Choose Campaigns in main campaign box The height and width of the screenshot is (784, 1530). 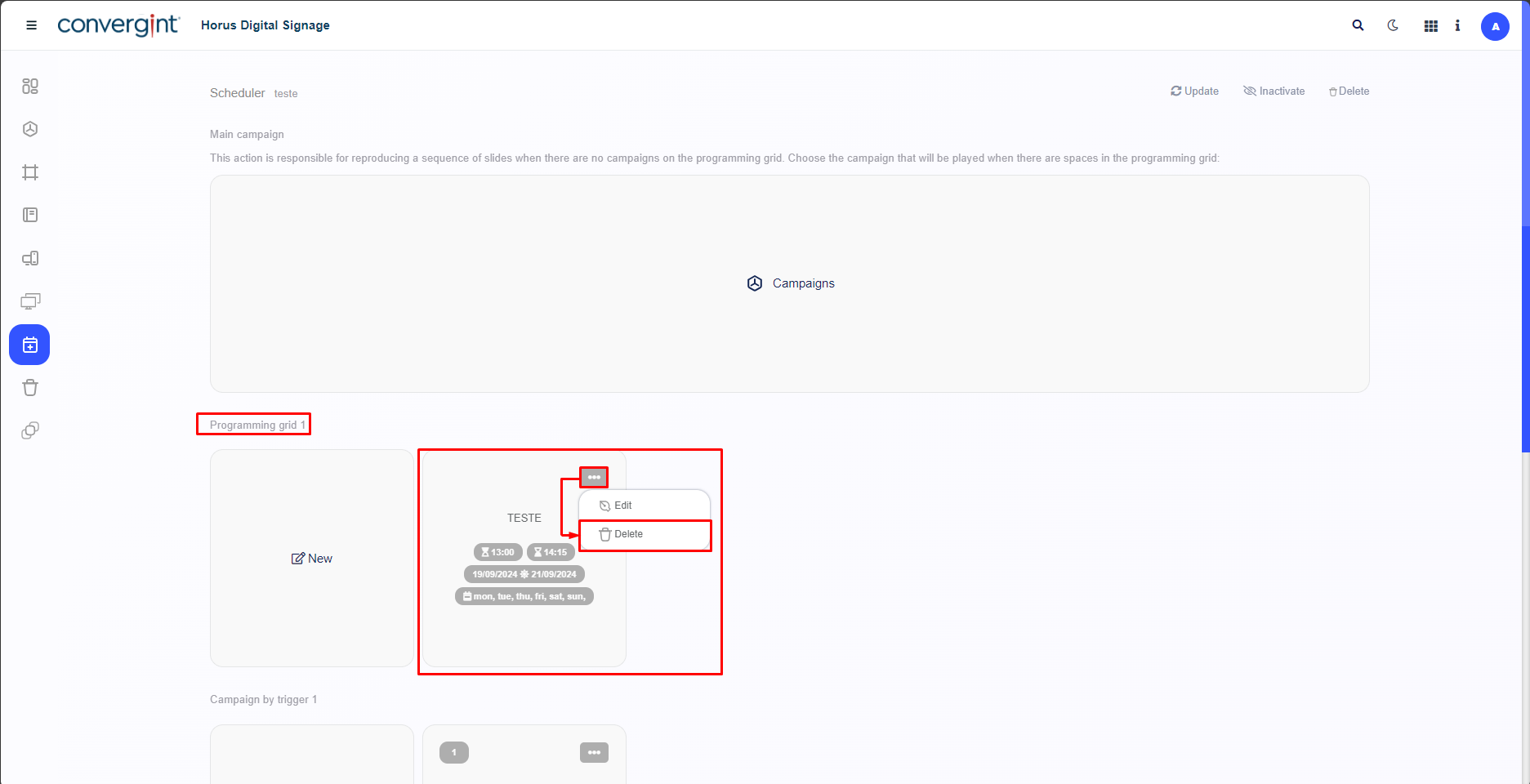tap(790, 283)
